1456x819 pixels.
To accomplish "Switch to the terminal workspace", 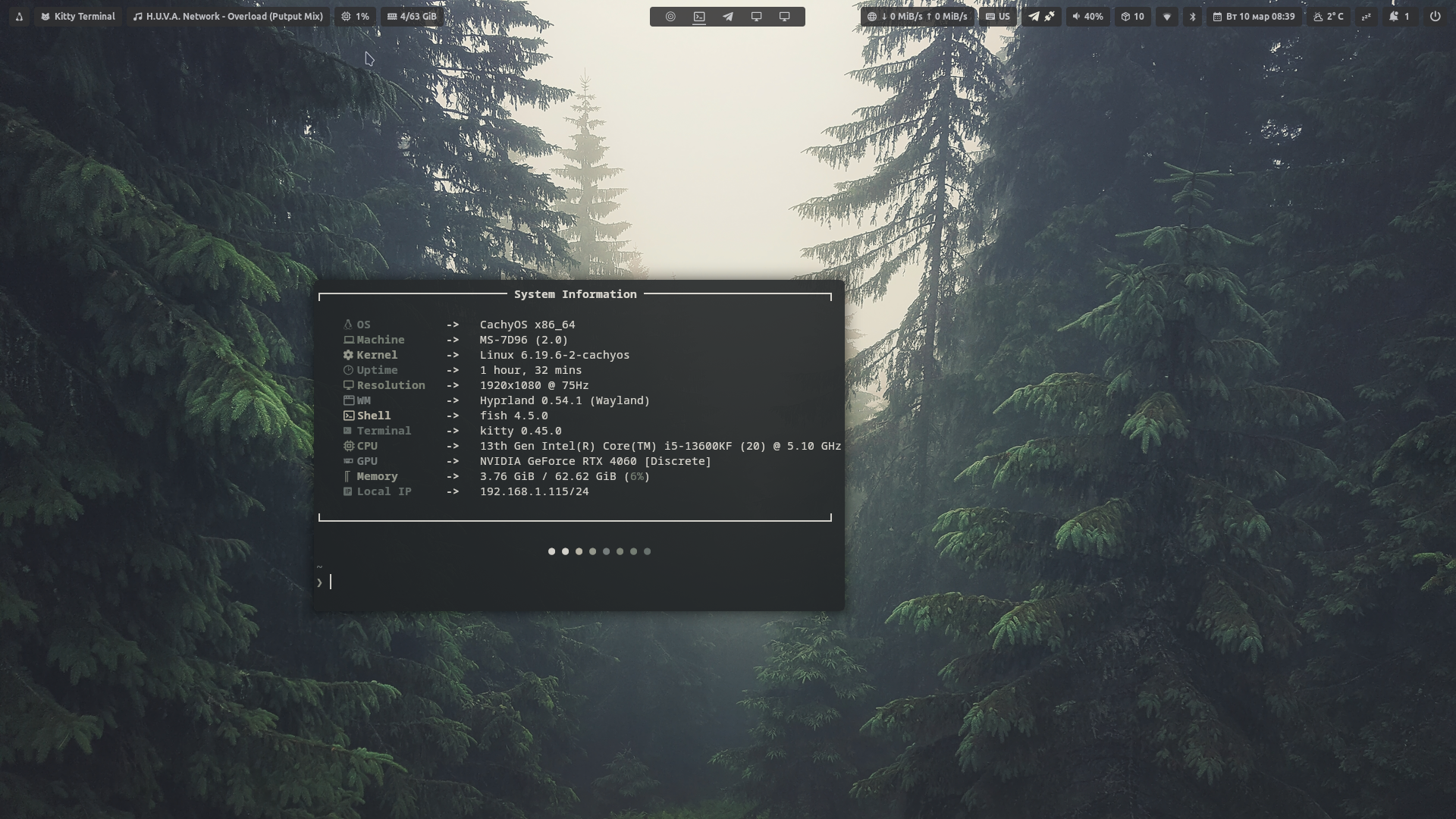I will (699, 16).
